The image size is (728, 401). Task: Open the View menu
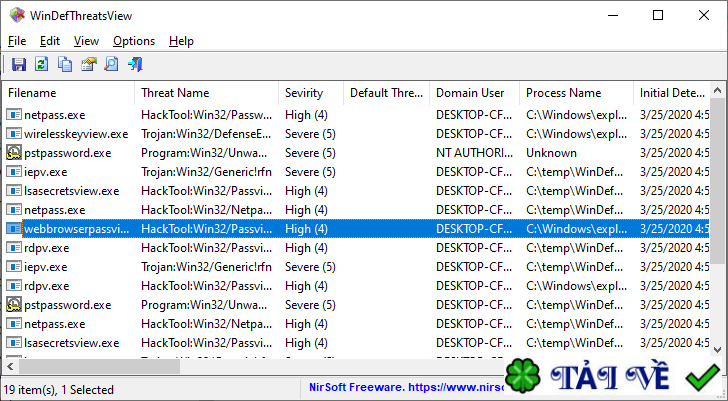[86, 41]
